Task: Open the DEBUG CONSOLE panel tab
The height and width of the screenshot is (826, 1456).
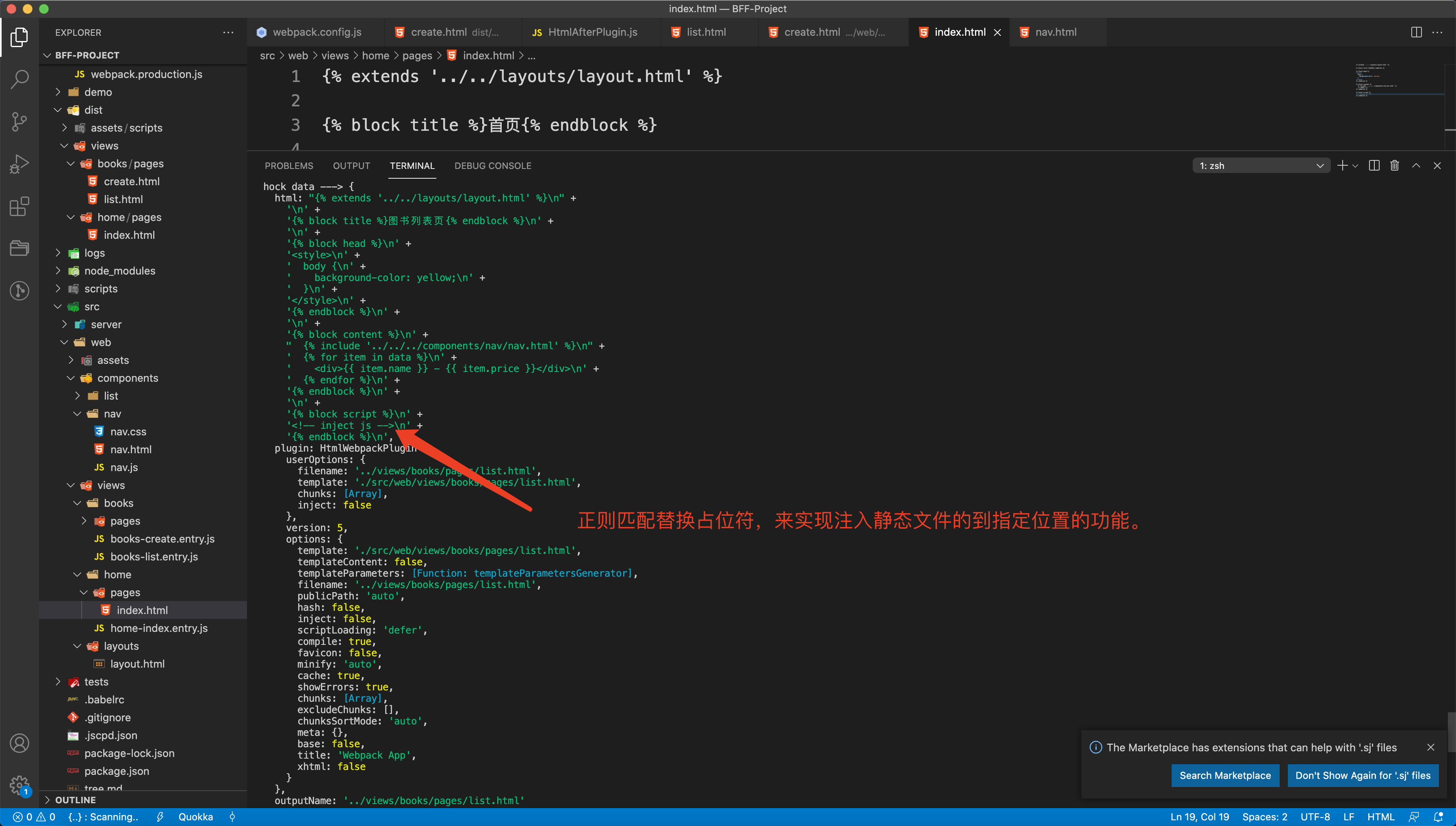Action: [x=492, y=166]
